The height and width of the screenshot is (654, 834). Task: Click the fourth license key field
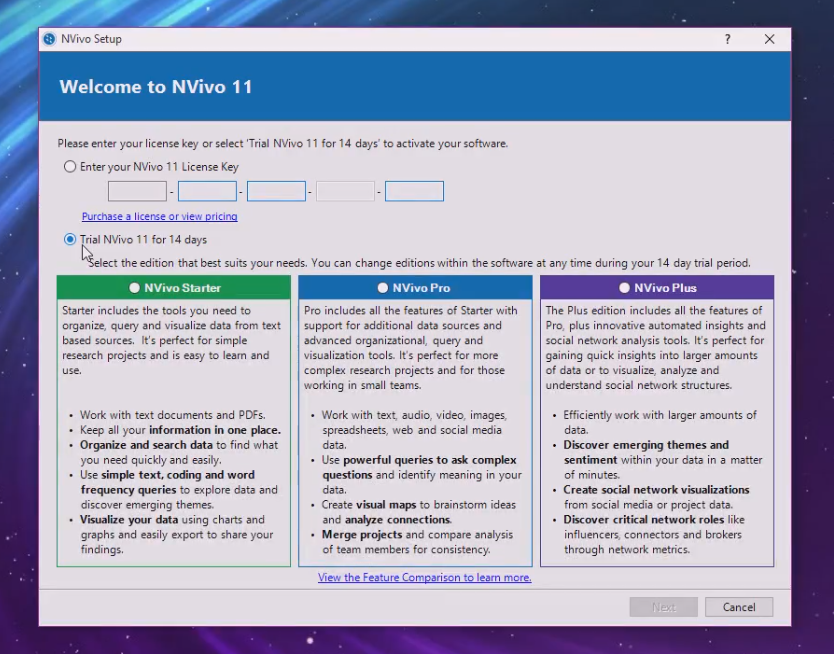tap(345, 191)
